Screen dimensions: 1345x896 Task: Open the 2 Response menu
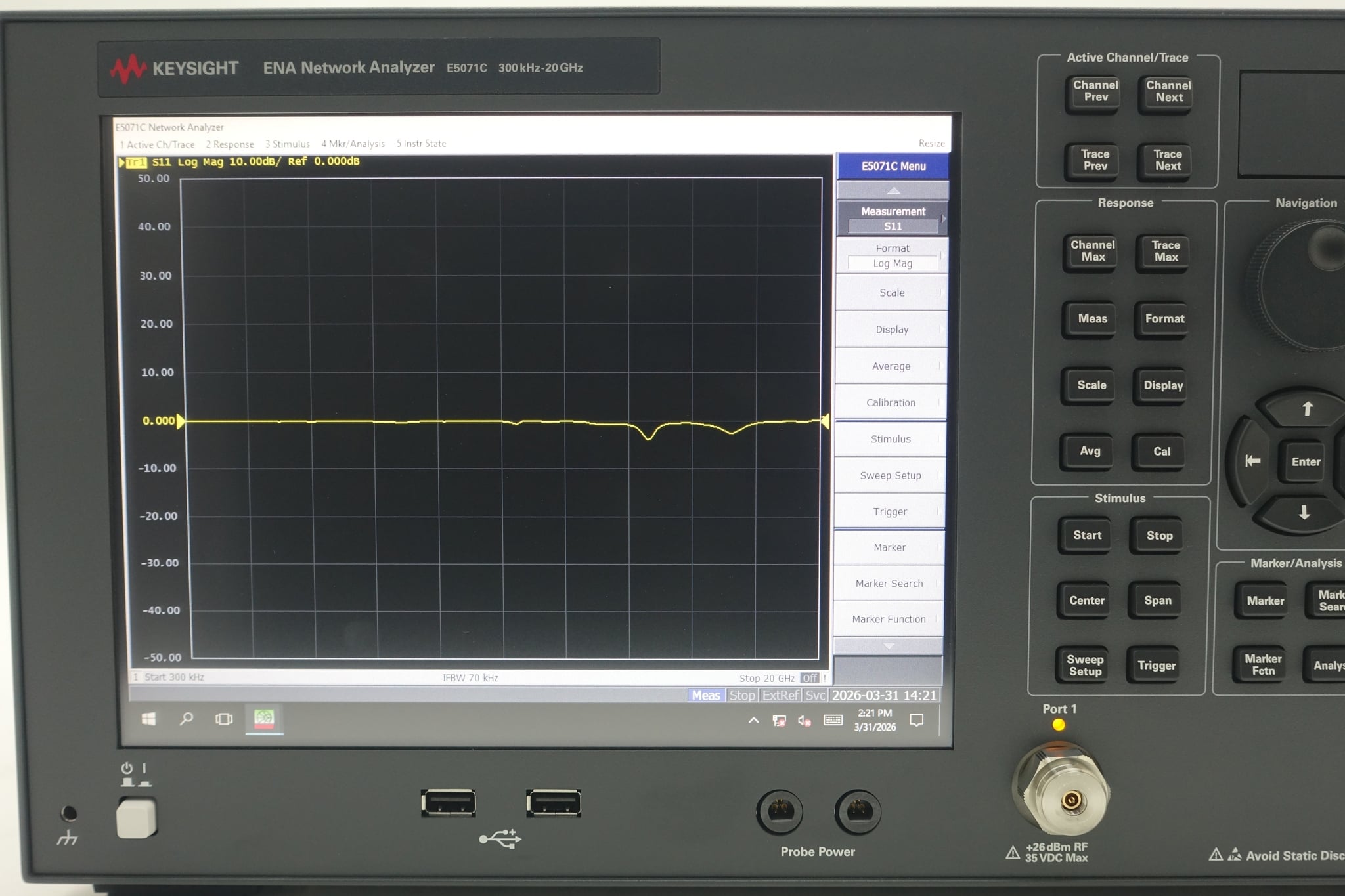click(x=230, y=144)
